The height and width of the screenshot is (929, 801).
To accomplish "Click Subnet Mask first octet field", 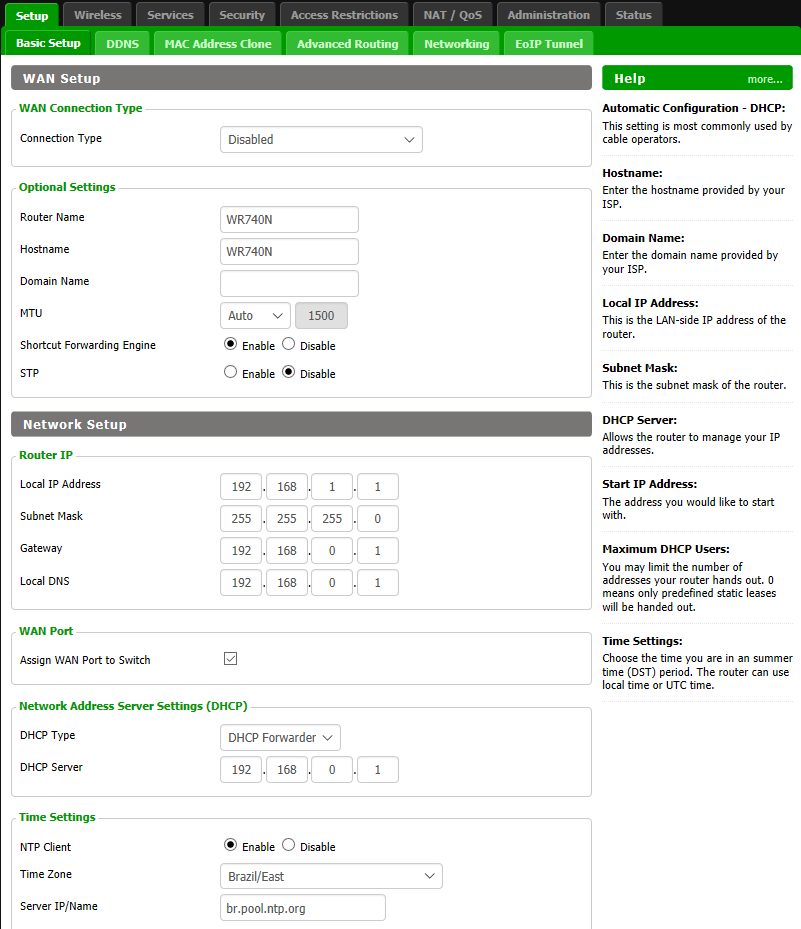I will [x=241, y=519].
